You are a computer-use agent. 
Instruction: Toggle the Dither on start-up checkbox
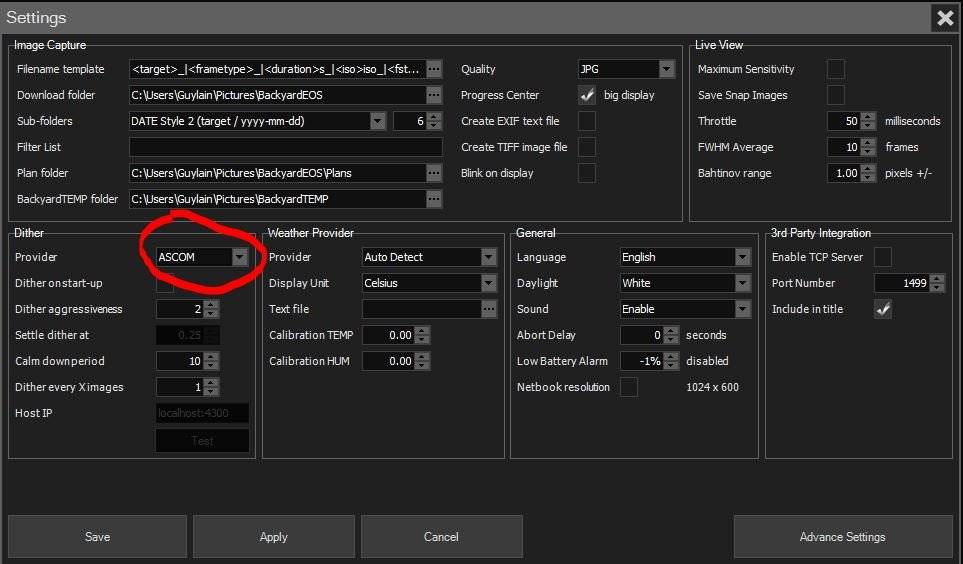[165, 283]
